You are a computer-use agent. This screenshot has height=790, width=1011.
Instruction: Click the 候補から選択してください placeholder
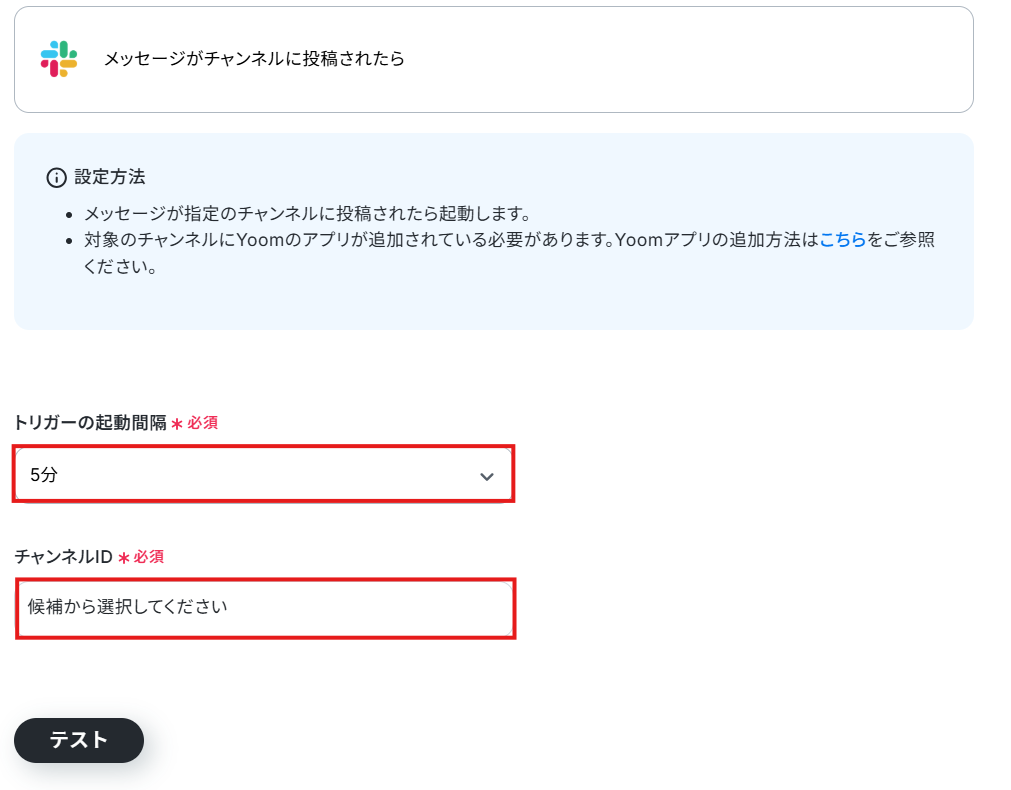127,607
